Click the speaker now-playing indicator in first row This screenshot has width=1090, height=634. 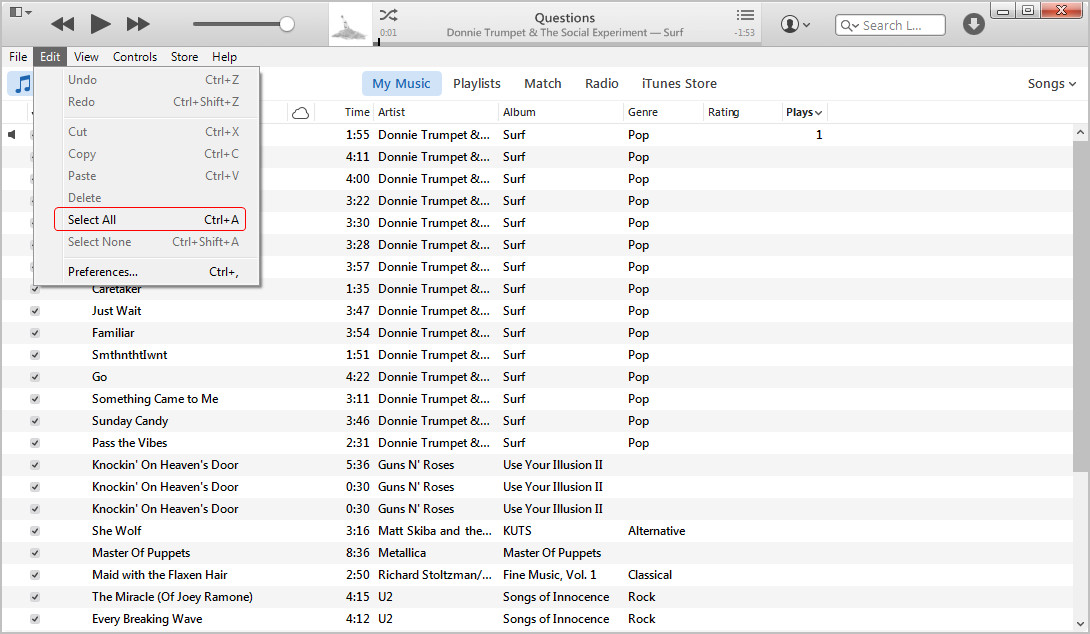click(x=12, y=134)
